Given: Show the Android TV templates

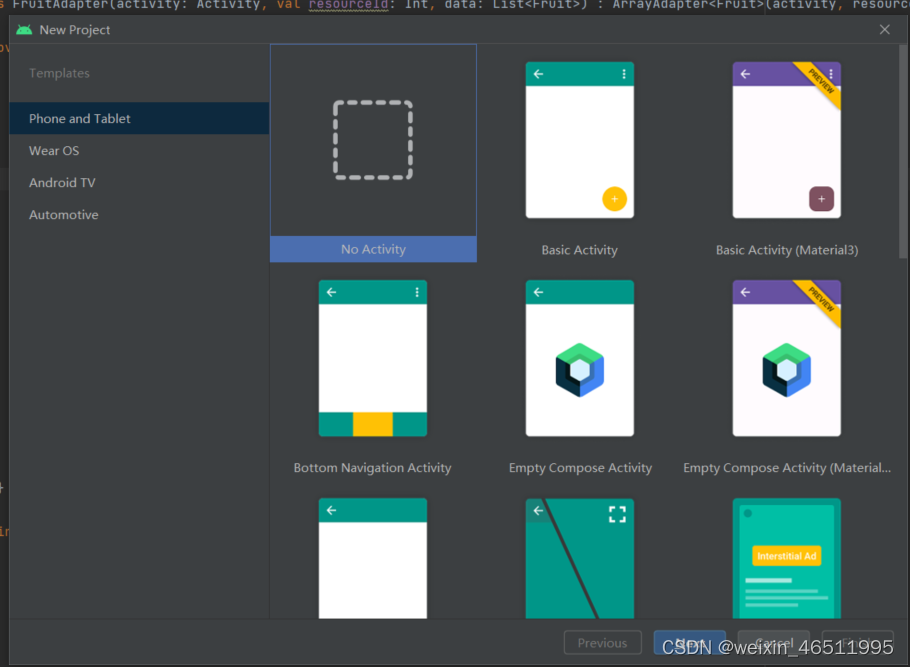Looking at the screenshot, I should (139, 182).
